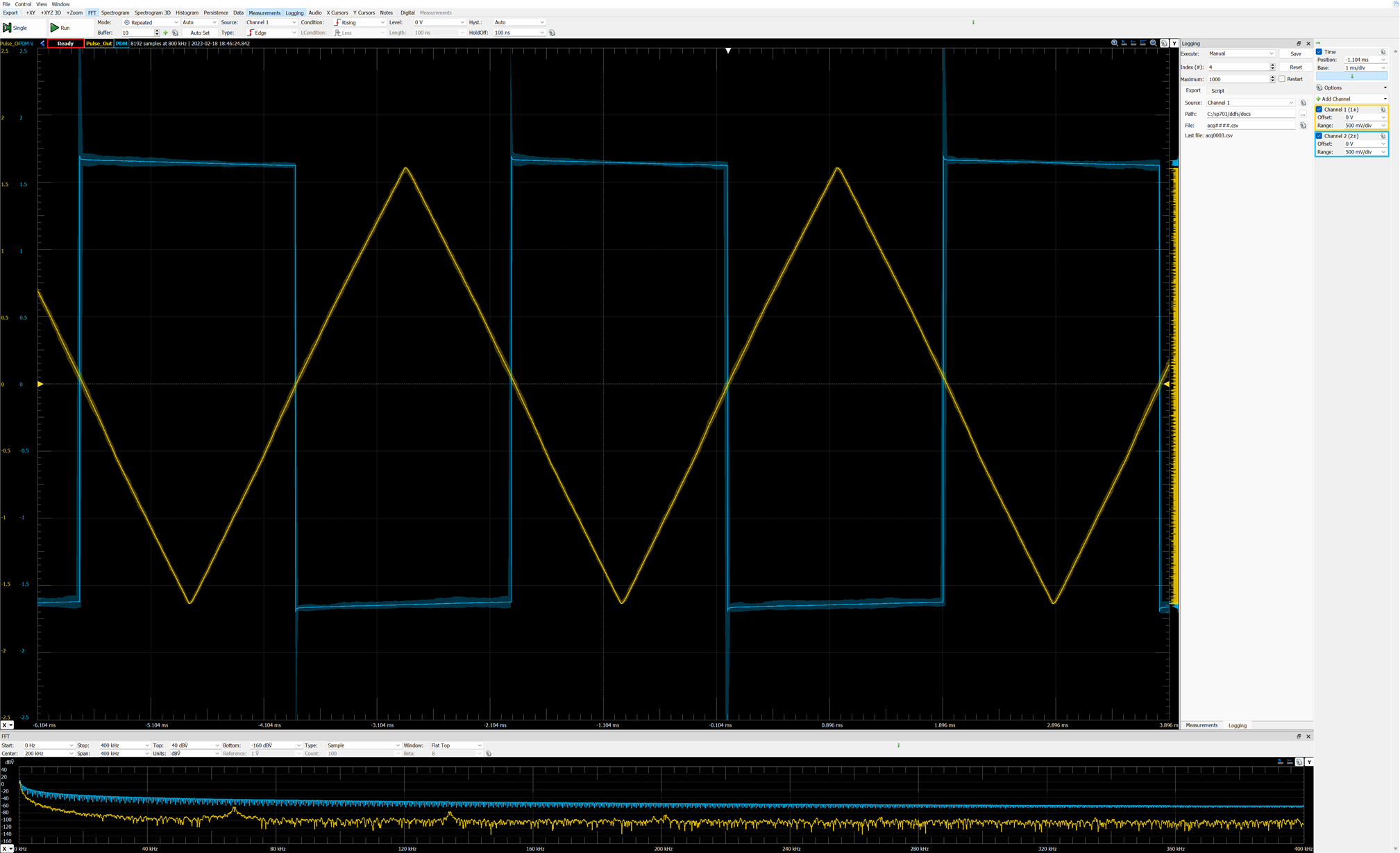Click the Reset button in Logging
This screenshot has height=853, width=1400.
pos(1295,67)
